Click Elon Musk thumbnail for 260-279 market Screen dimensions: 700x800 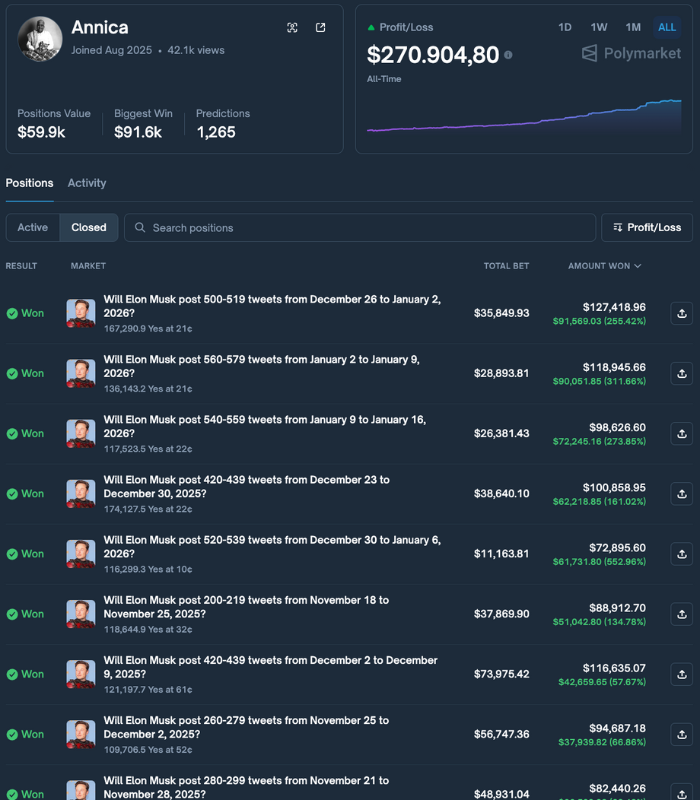click(81, 735)
